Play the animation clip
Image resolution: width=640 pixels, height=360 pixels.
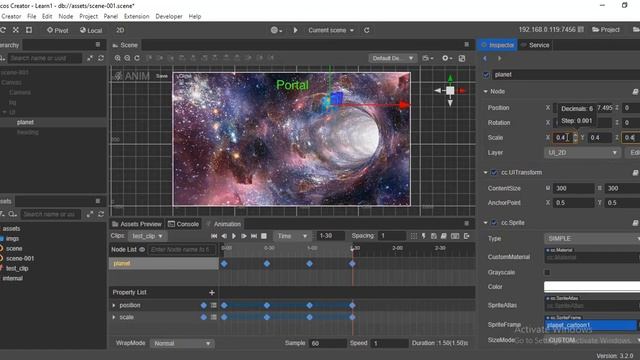pos(234,236)
